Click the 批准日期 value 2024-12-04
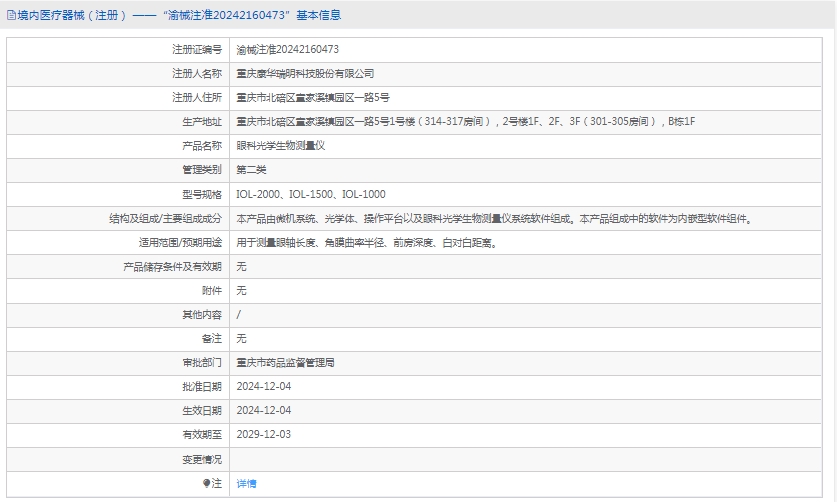This screenshot has height=502, width=837. [264, 386]
